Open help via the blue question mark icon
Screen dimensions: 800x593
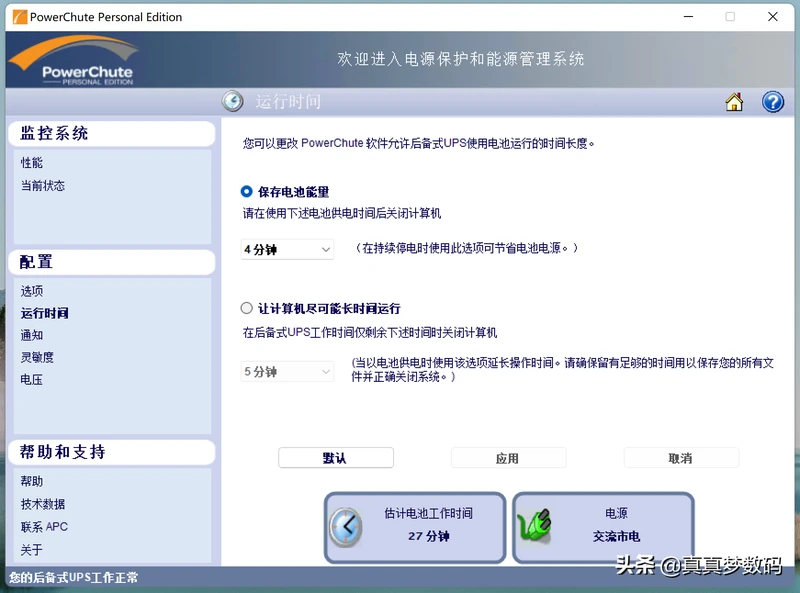click(772, 102)
